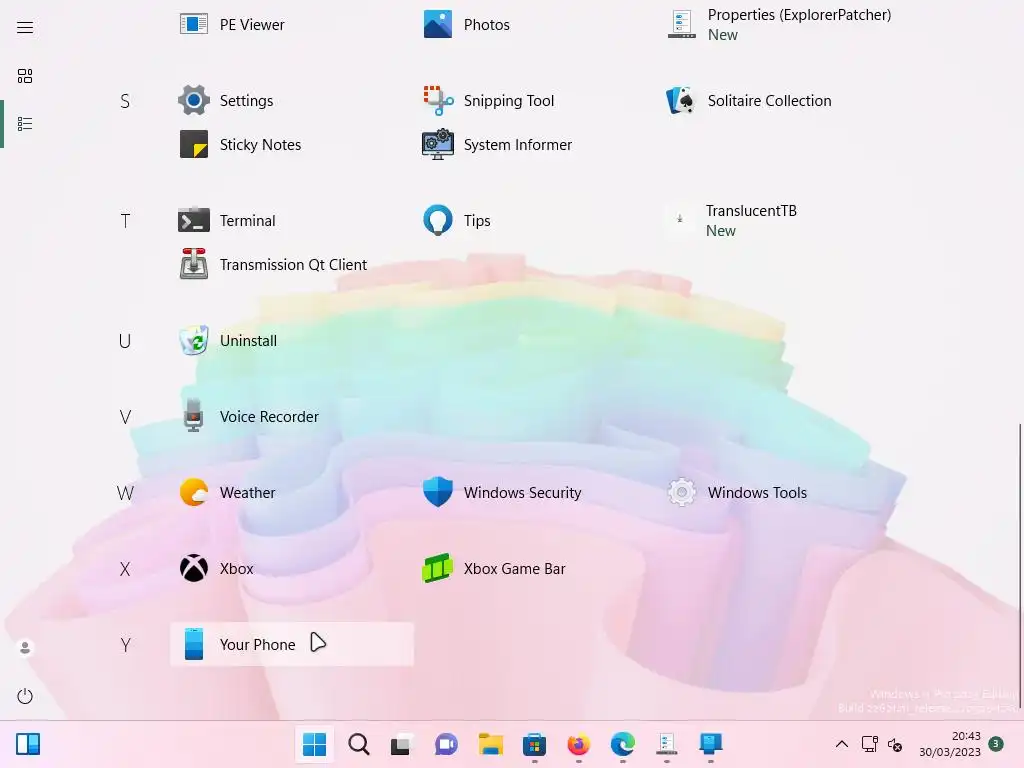Switch to Firefox on the taskbar
Image resolution: width=1024 pixels, height=768 pixels.
579,744
